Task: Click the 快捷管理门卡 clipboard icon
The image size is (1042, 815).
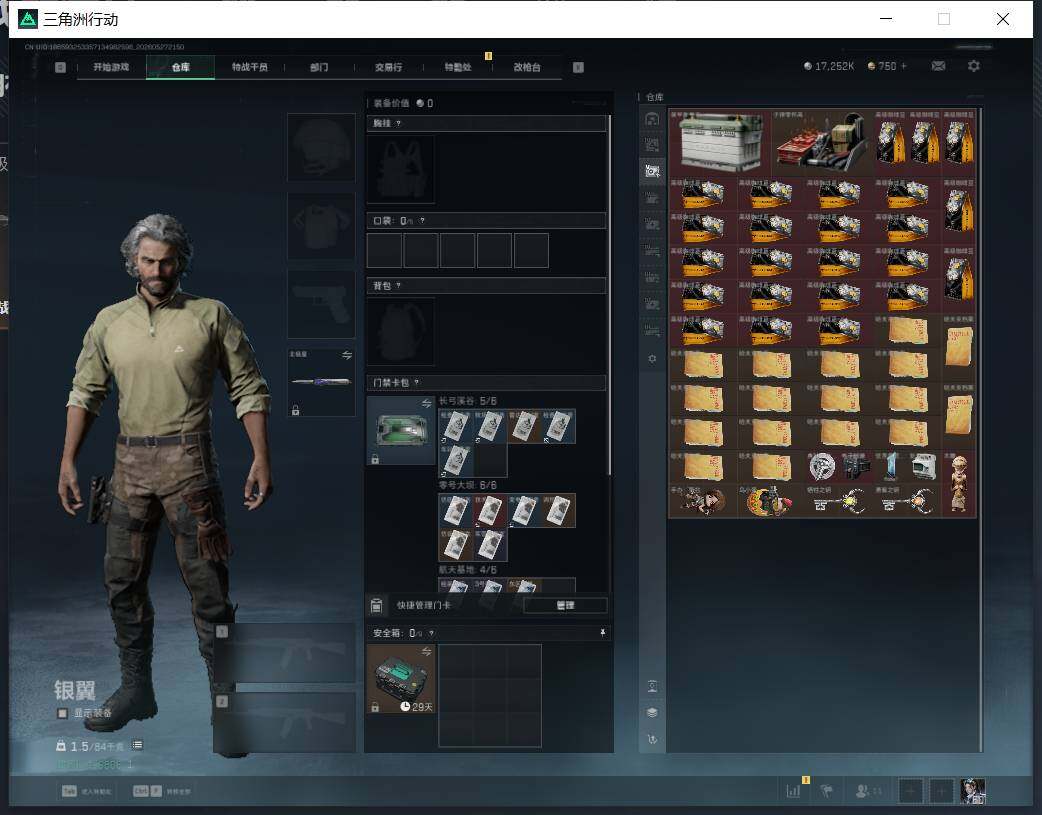Action: (x=376, y=605)
